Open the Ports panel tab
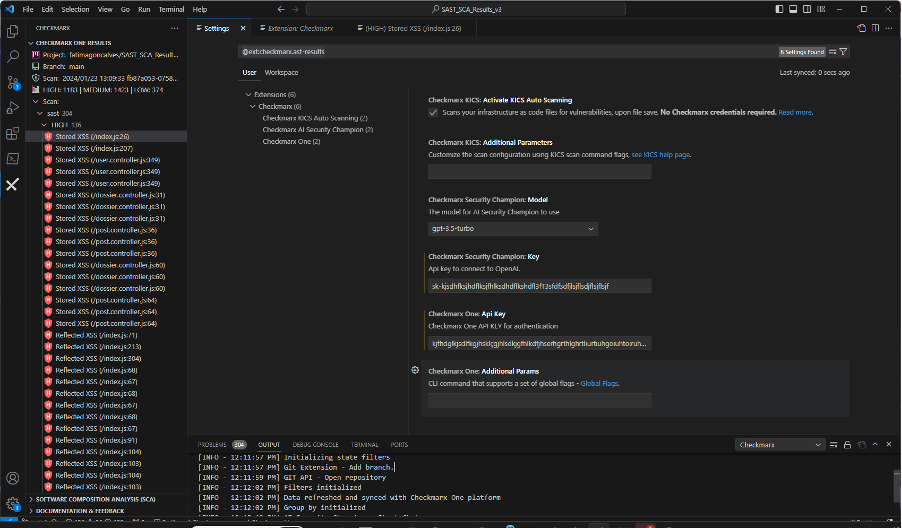902x528 pixels. click(399, 445)
